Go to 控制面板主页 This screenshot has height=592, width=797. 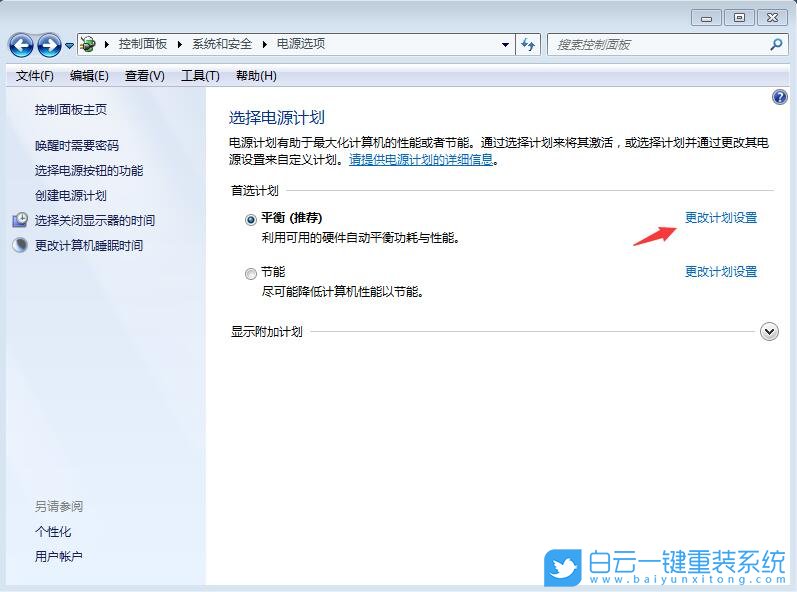click(71, 110)
